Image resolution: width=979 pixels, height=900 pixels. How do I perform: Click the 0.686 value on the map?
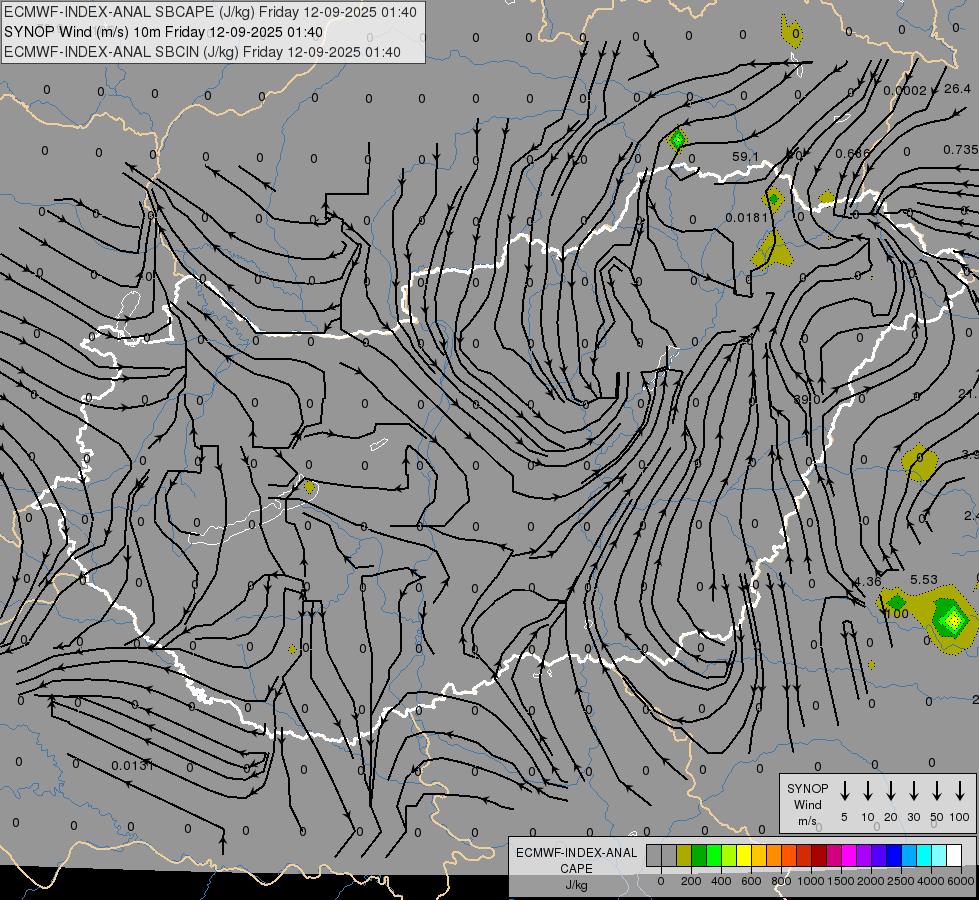[x=852, y=154]
